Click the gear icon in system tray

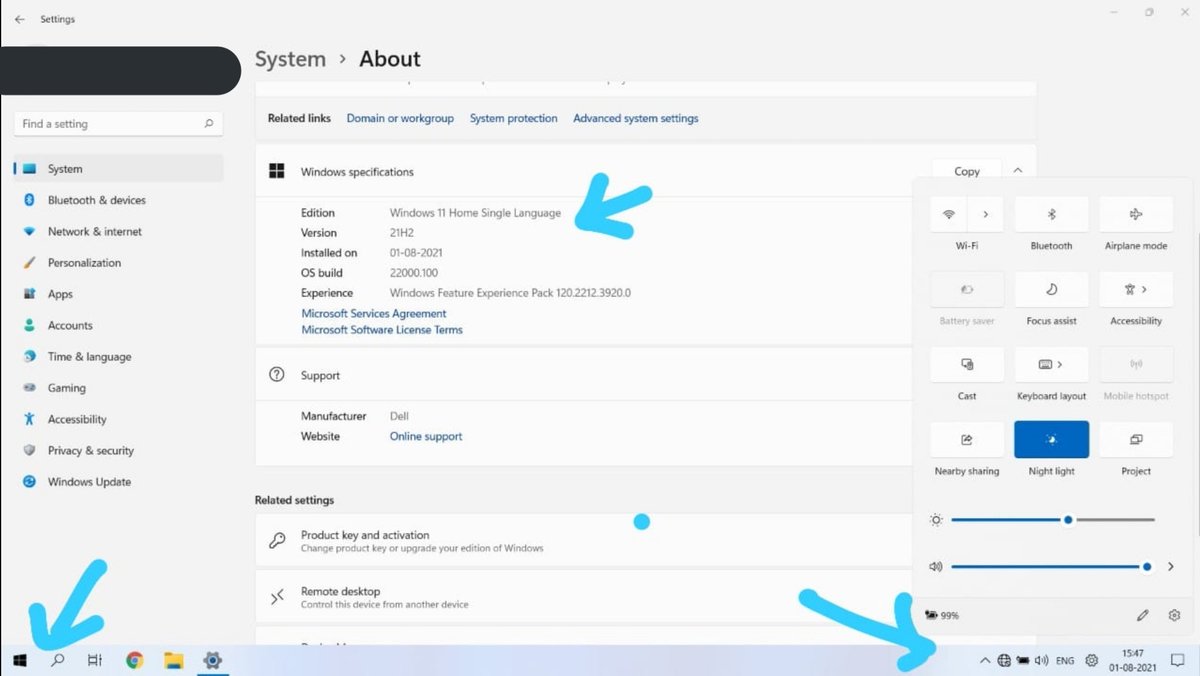pos(1092,660)
